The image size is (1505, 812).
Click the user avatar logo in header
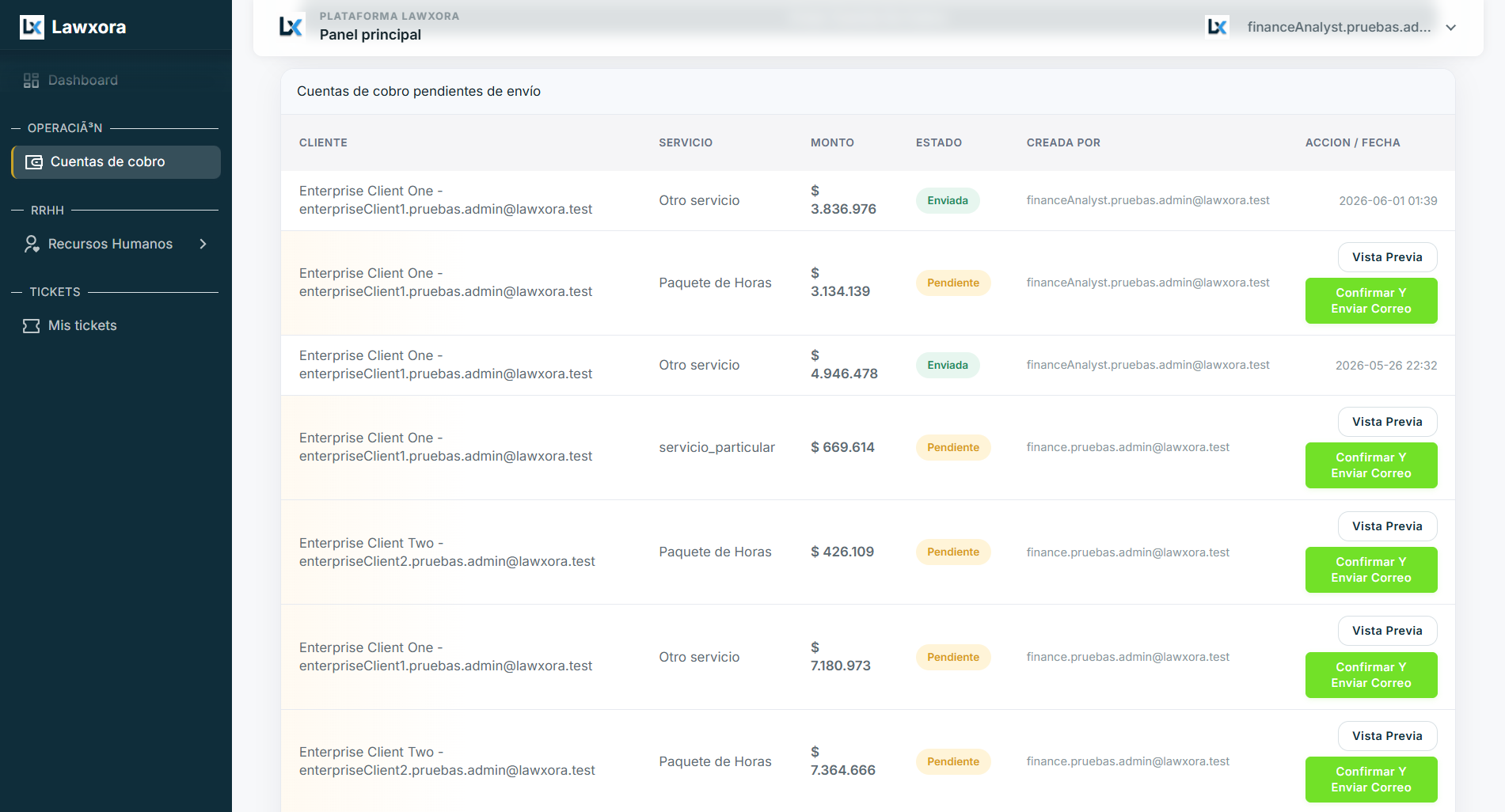1217,27
